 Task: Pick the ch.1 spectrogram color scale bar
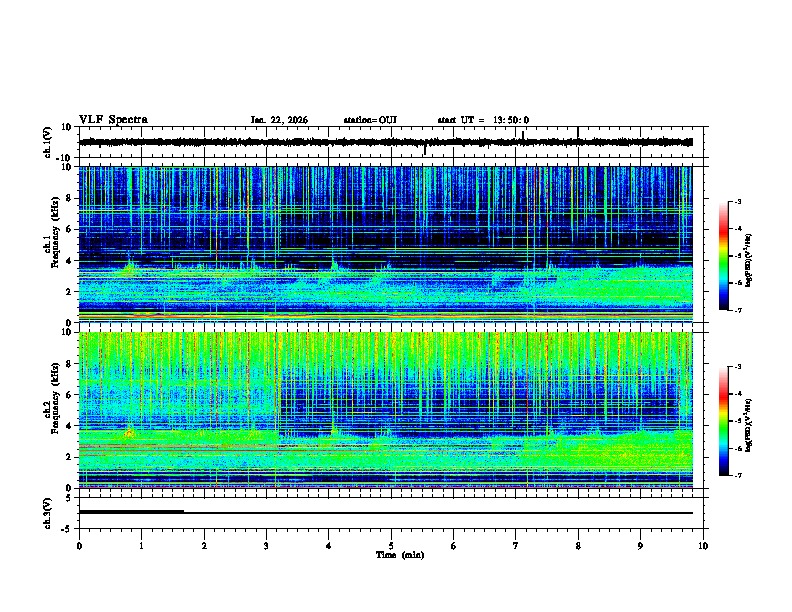pyautogui.click(x=724, y=256)
